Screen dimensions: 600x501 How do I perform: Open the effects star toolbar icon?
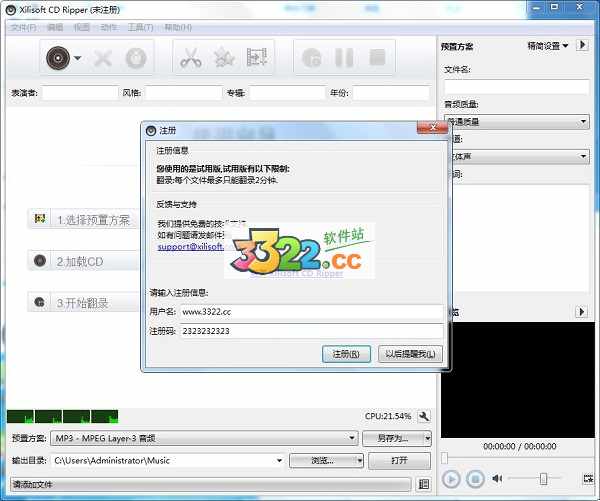point(224,58)
